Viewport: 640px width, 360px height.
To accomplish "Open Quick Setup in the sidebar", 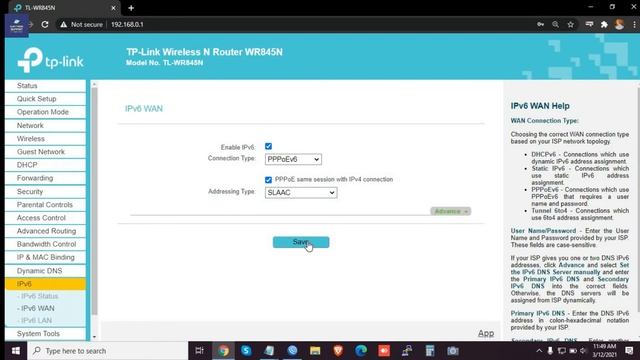I will pos(45,99).
